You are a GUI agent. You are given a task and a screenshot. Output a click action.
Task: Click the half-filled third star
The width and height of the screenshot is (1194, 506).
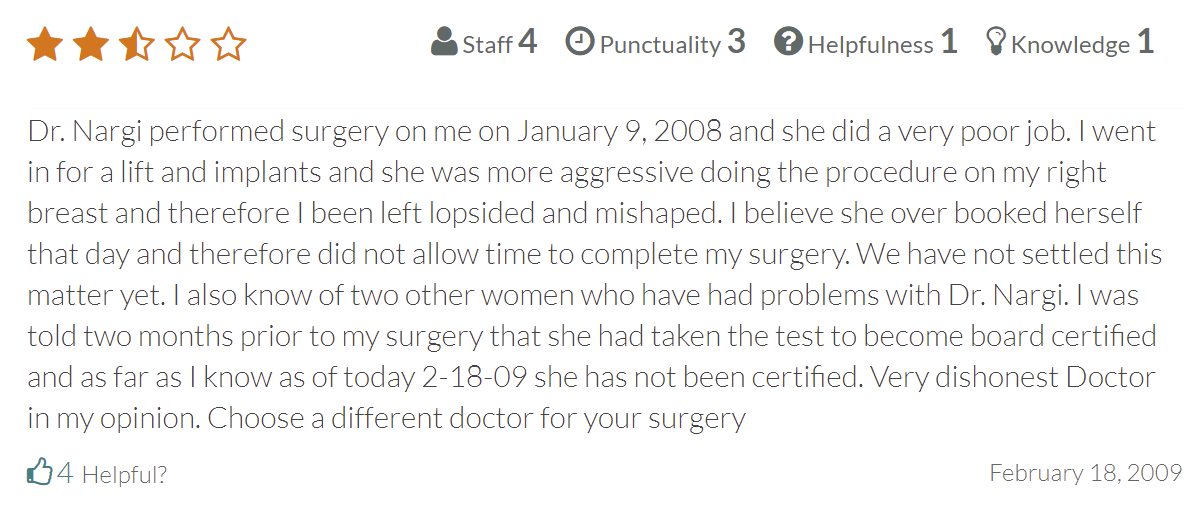point(136,45)
